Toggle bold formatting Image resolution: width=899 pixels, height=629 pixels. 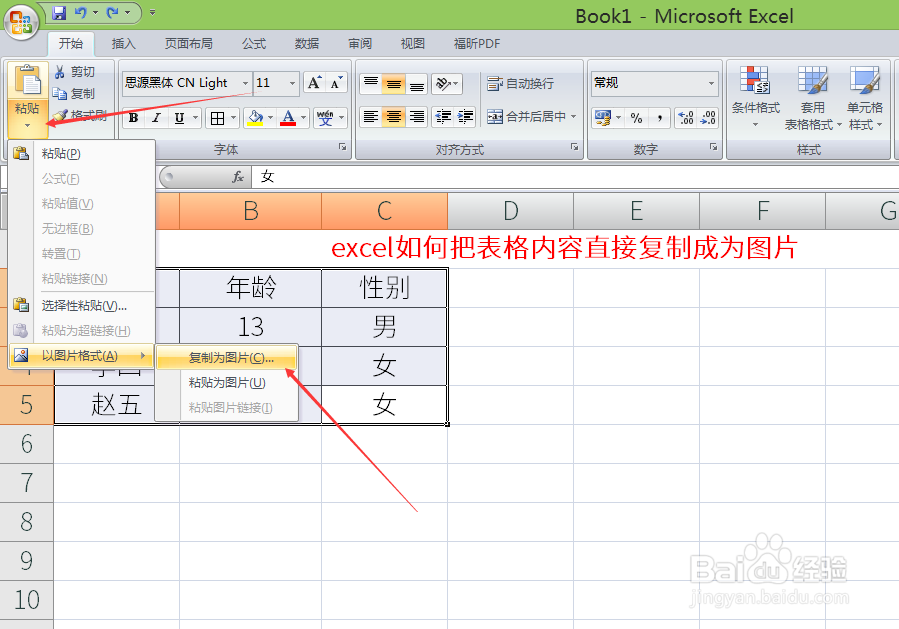(x=134, y=118)
